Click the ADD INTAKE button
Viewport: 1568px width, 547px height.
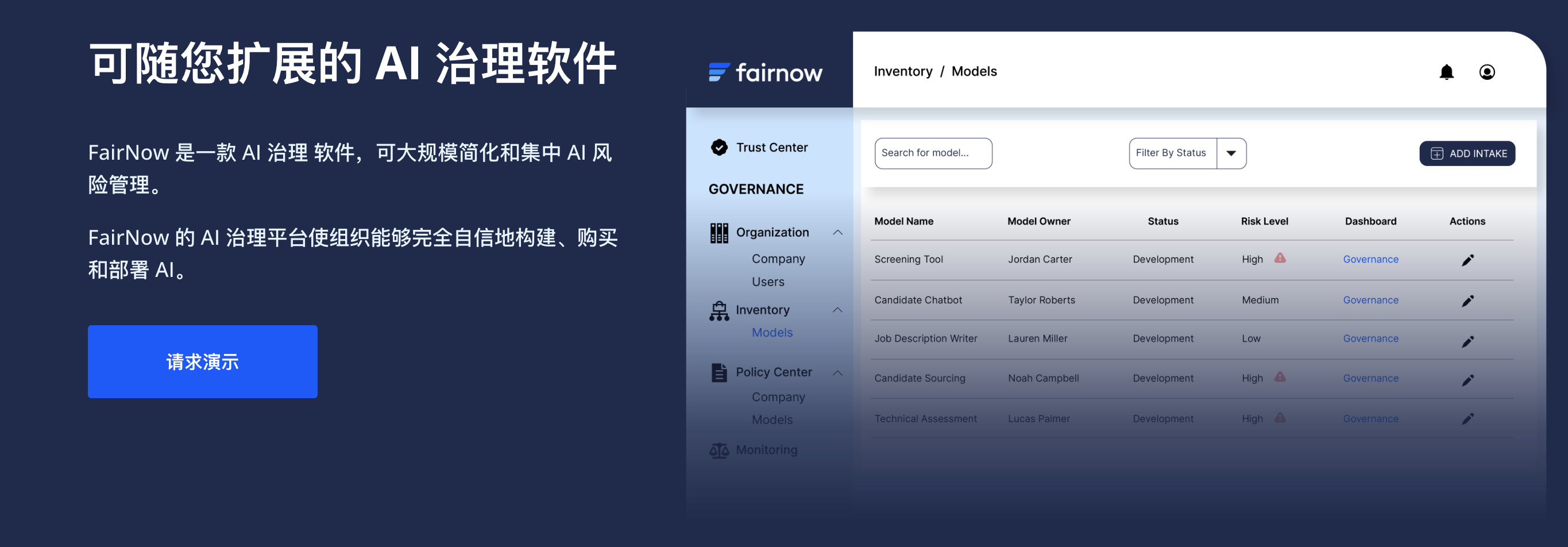click(1467, 153)
